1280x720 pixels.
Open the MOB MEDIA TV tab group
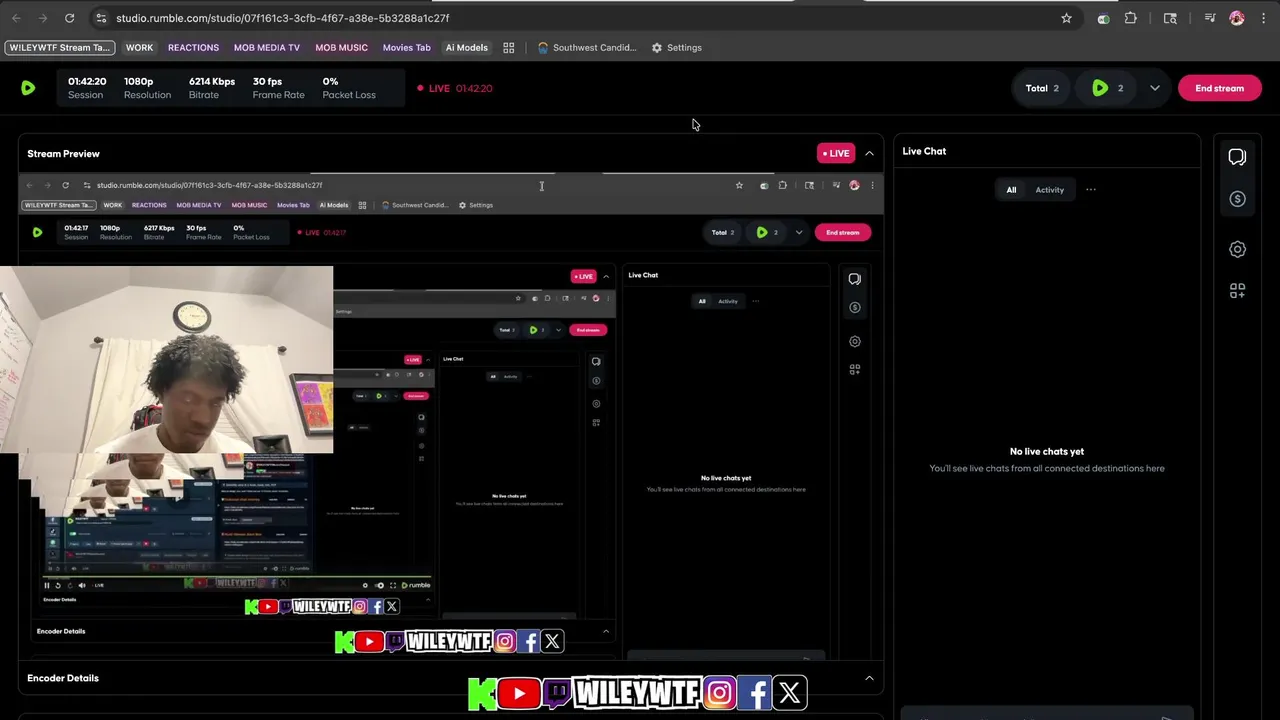(x=267, y=47)
